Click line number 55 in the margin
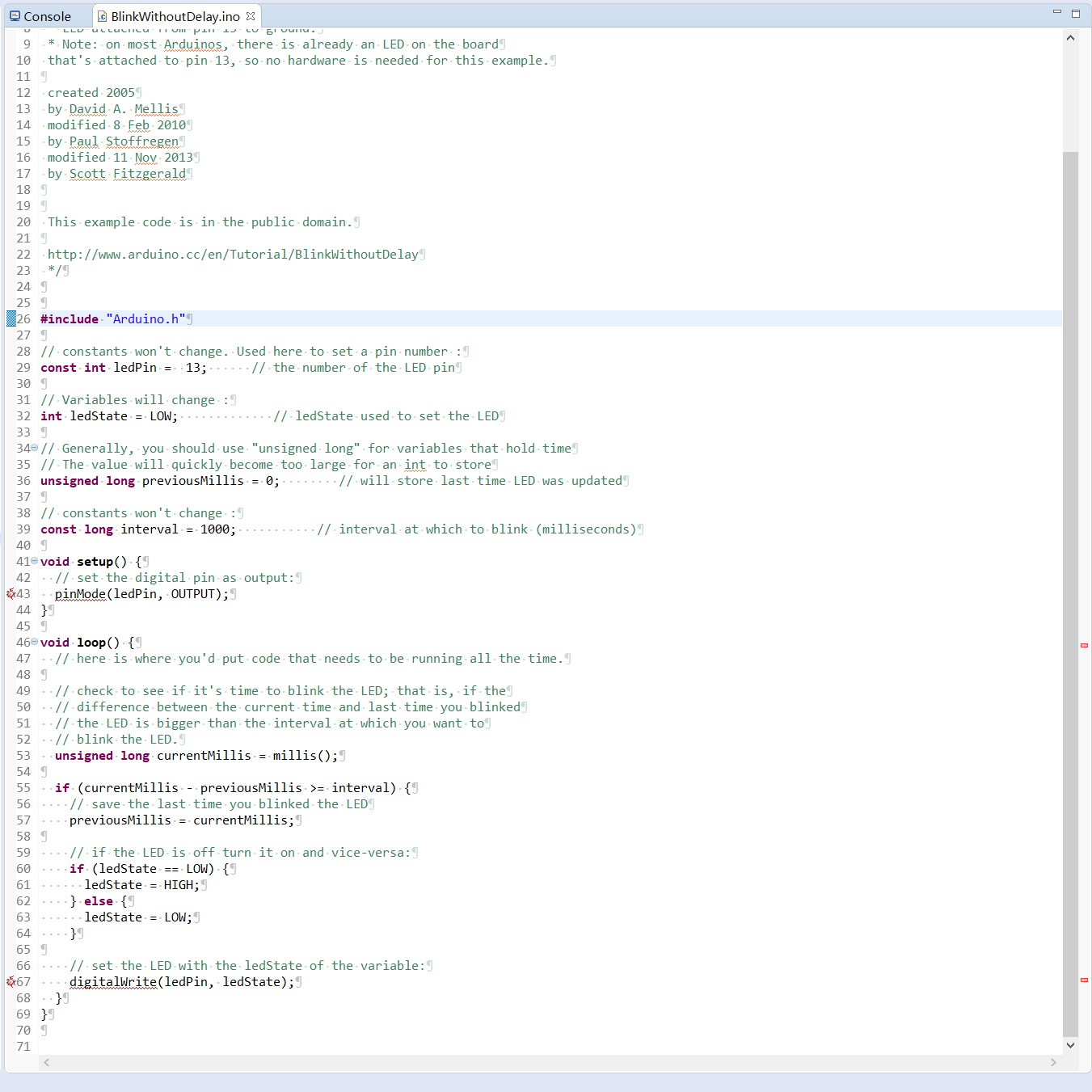Screen dimensions: 1092x1092 (x=23, y=787)
